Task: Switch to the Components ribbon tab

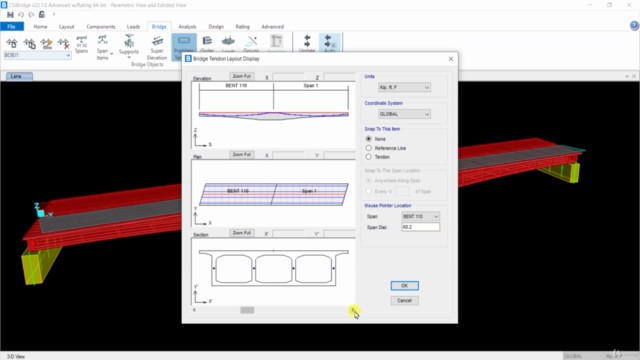Action: click(x=101, y=27)
